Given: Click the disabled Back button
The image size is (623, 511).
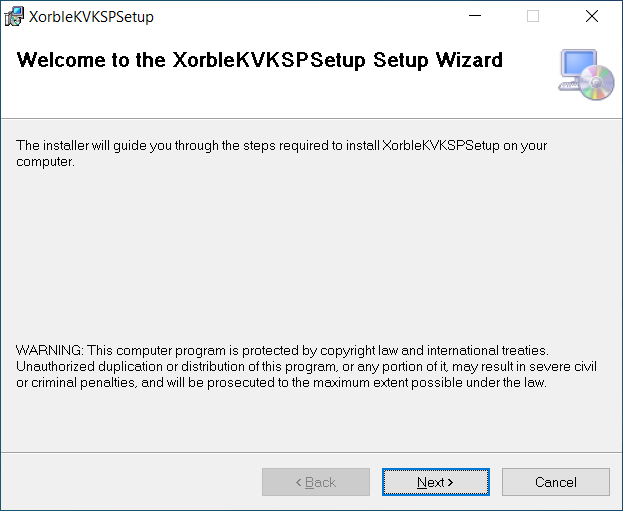Looking at the screenshot, I should (x=316, y=482).
